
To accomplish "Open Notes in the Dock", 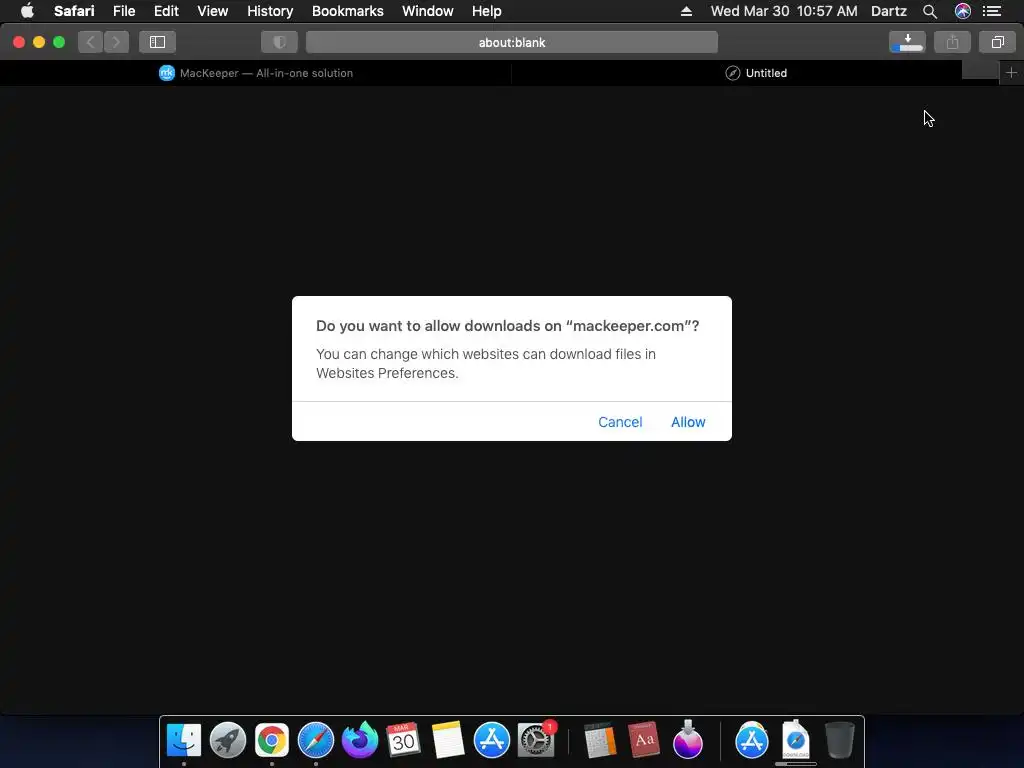I will 447,740.
